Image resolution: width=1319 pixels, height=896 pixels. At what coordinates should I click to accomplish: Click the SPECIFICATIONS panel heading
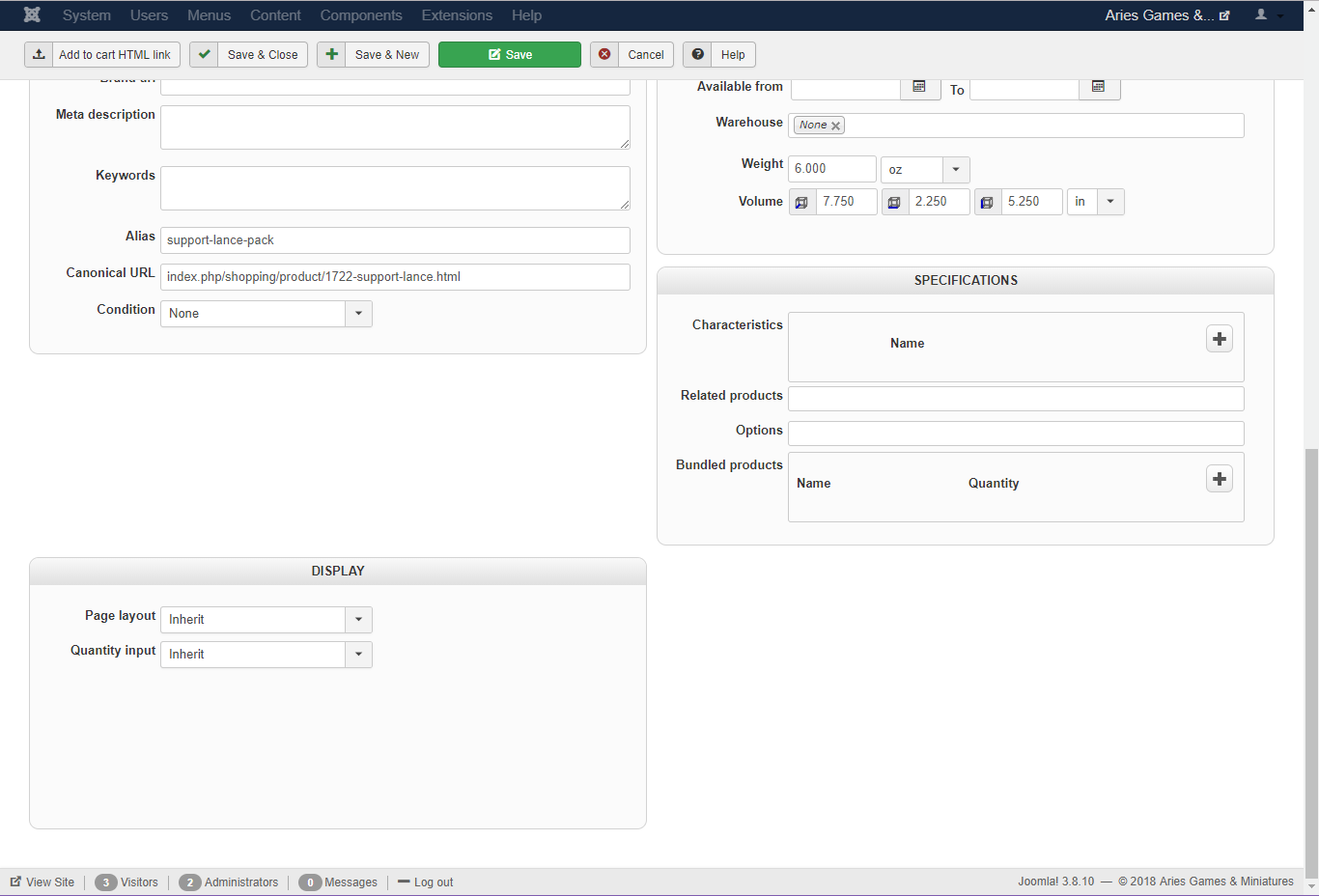[966, 281]
